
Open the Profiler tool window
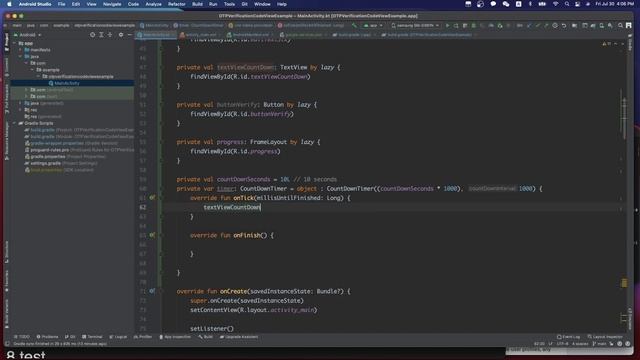click(x=143, y=337)
